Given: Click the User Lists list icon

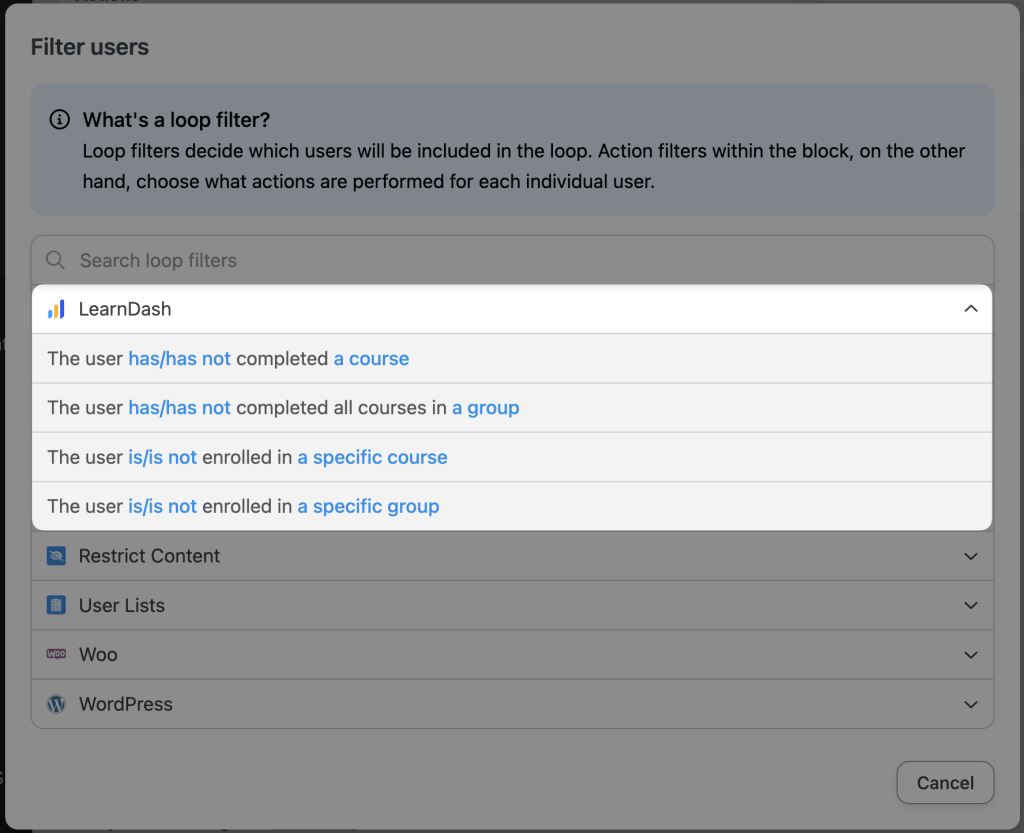Looking at the screenshot, I should [56, 605].
